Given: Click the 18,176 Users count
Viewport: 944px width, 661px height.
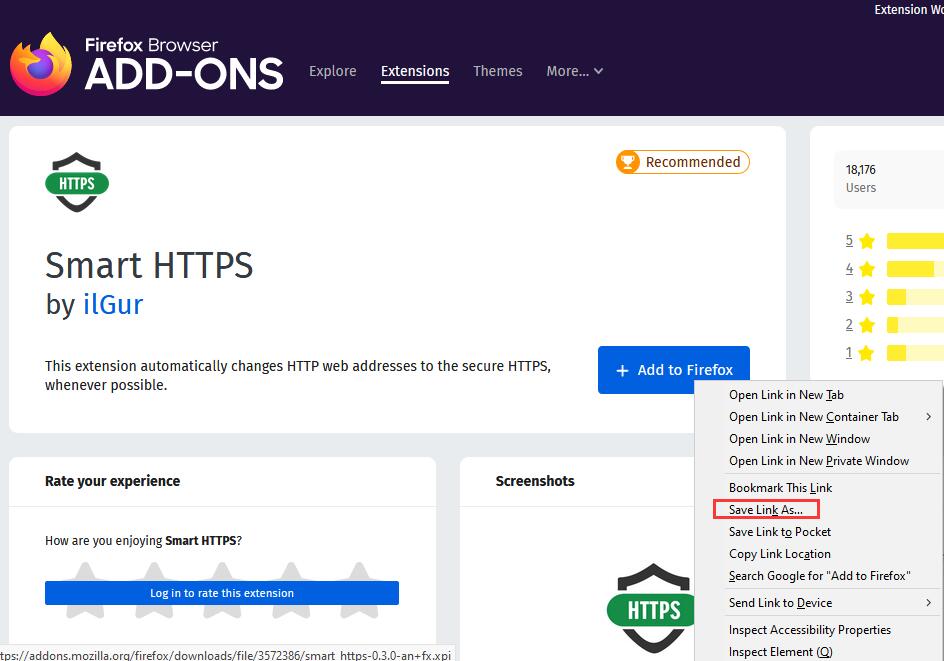Looking at the screenshot, I should 860,178.
